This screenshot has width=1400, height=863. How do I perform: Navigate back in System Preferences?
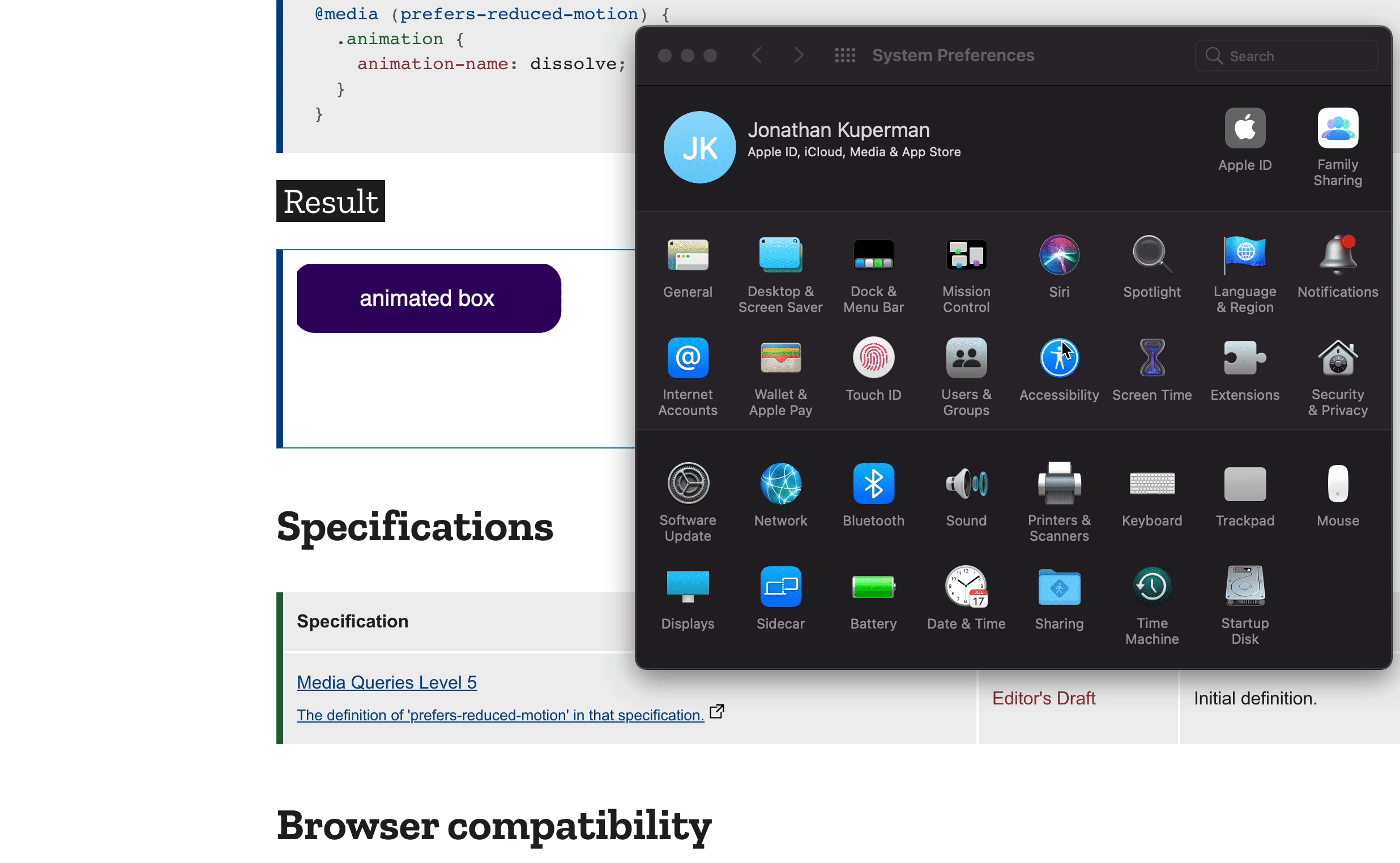click(757, 55)
